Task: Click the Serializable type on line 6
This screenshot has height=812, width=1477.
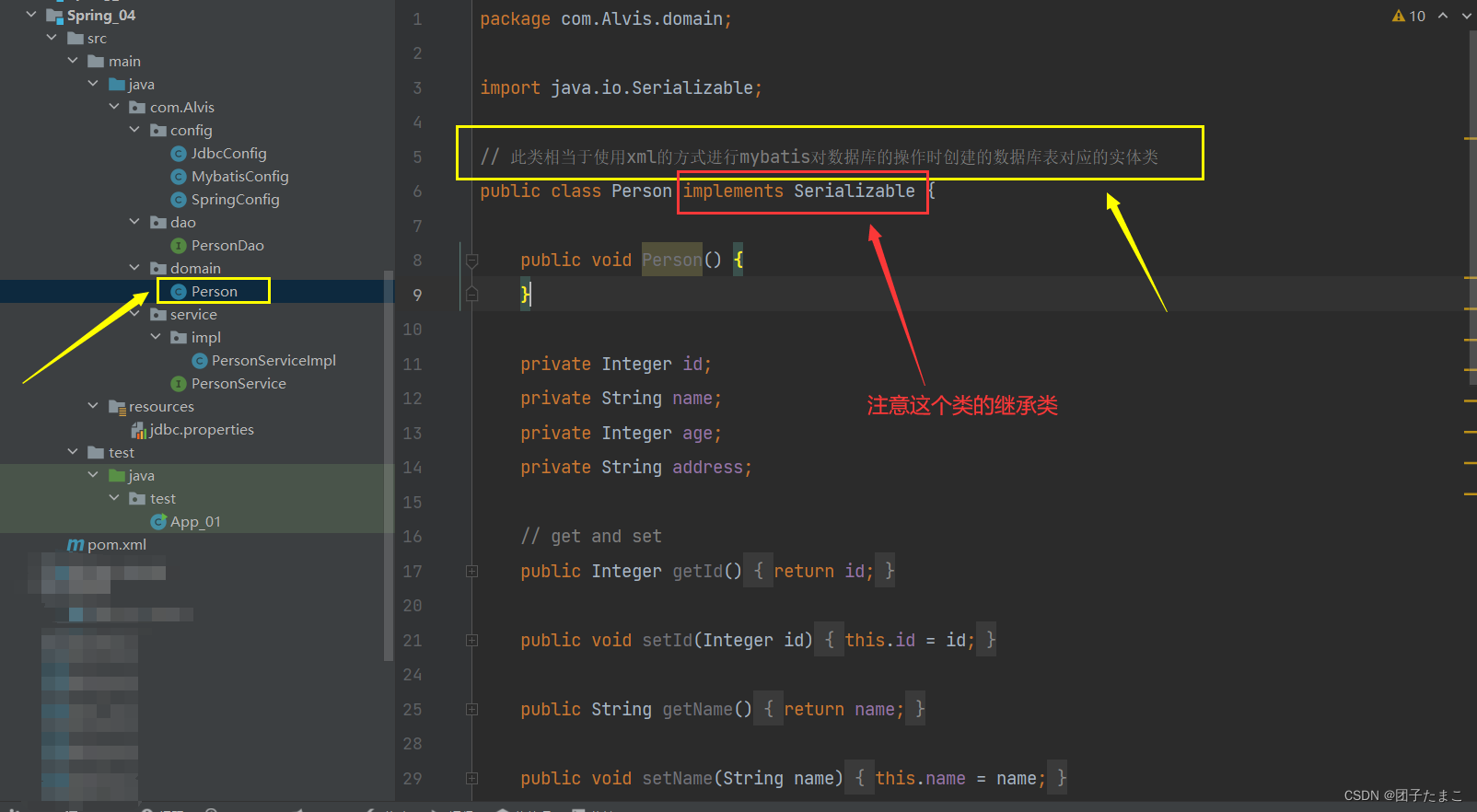Action: pos(855,191)
